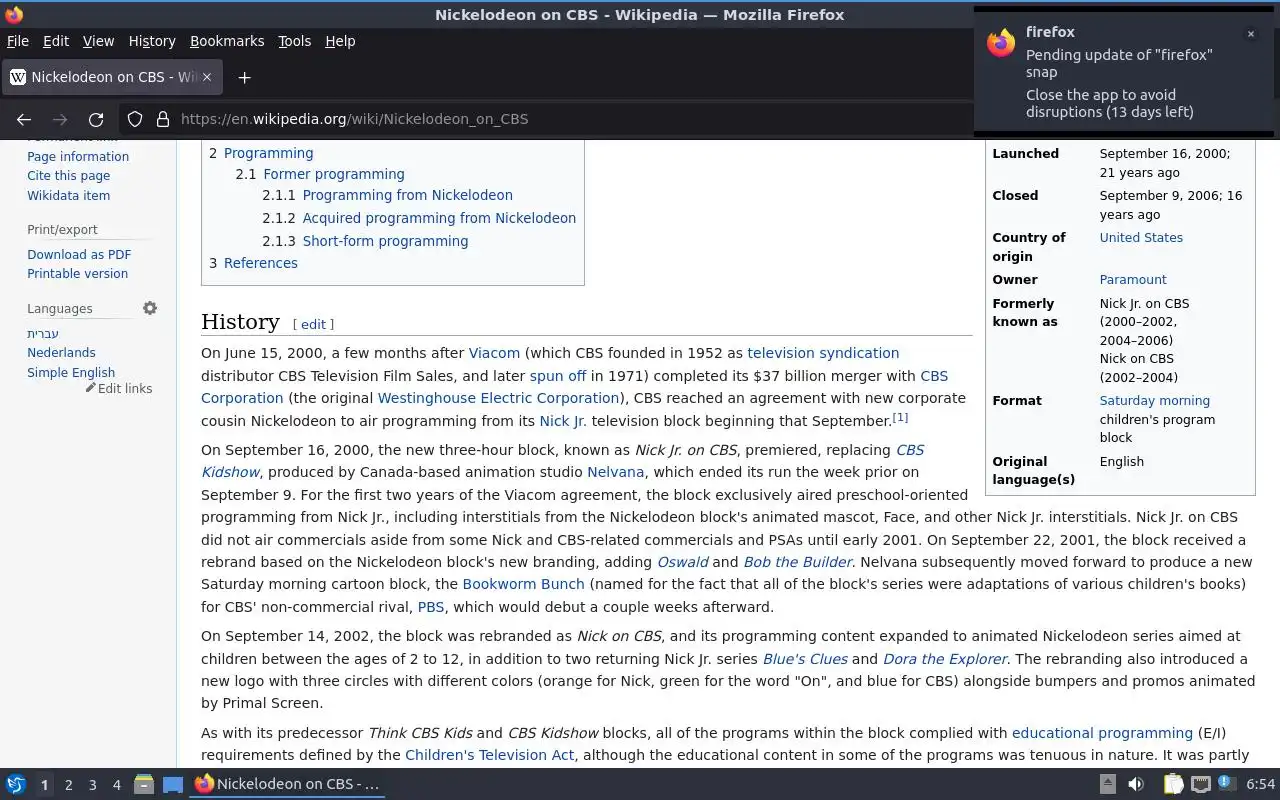The height and width of the screenshot is (800, 1280).
Task: Open the Viacom link
Action: coord(494,353)
